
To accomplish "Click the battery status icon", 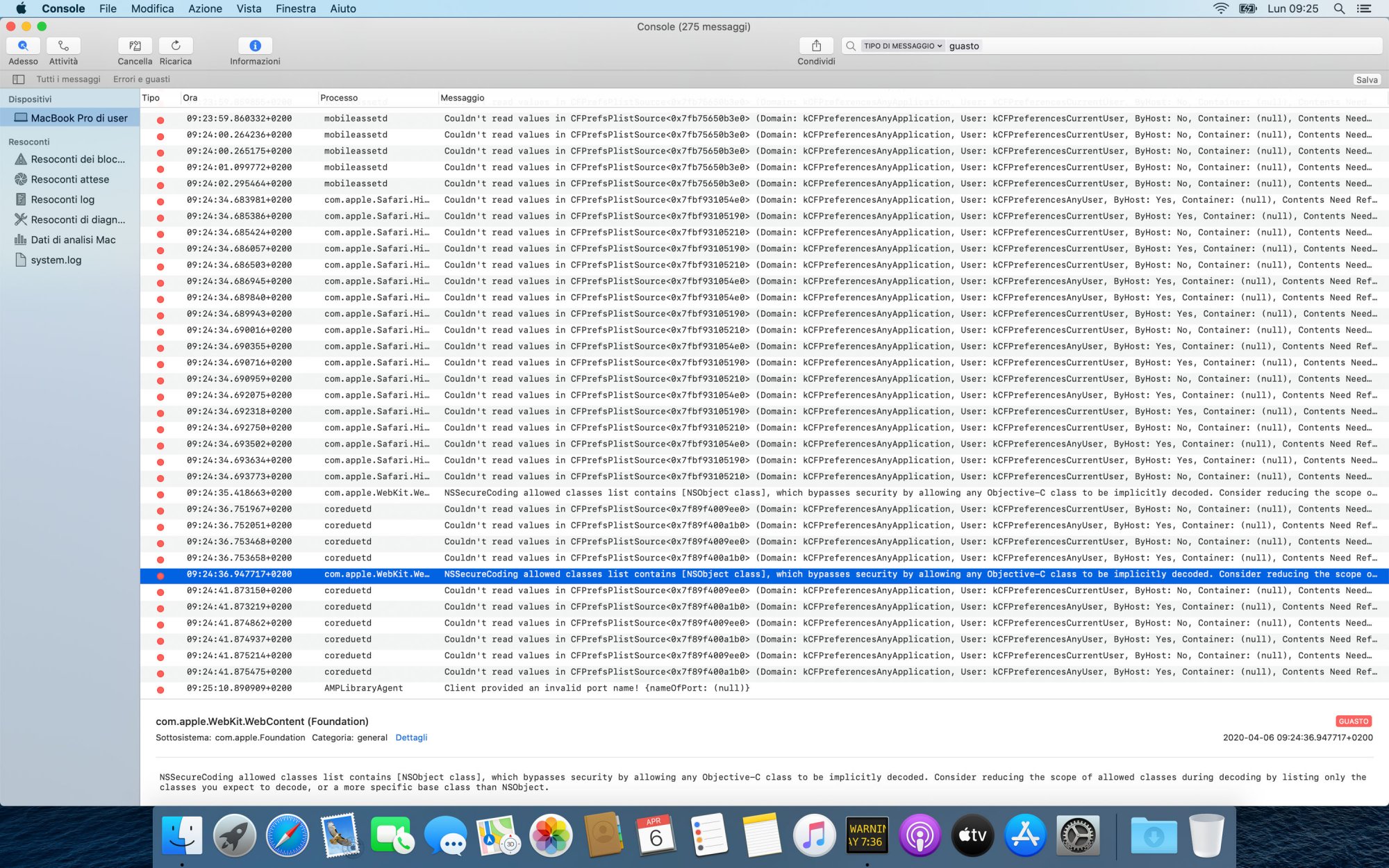I will pos(1248,8).
